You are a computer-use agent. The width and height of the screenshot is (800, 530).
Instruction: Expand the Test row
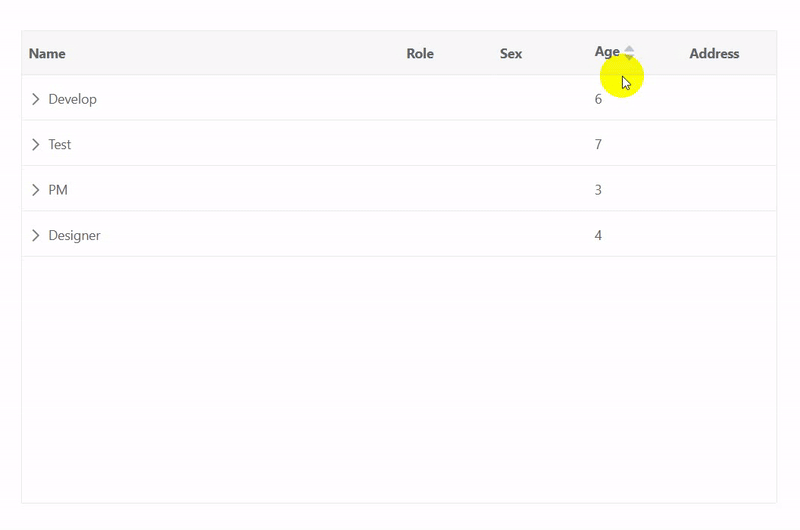point(36,144)
